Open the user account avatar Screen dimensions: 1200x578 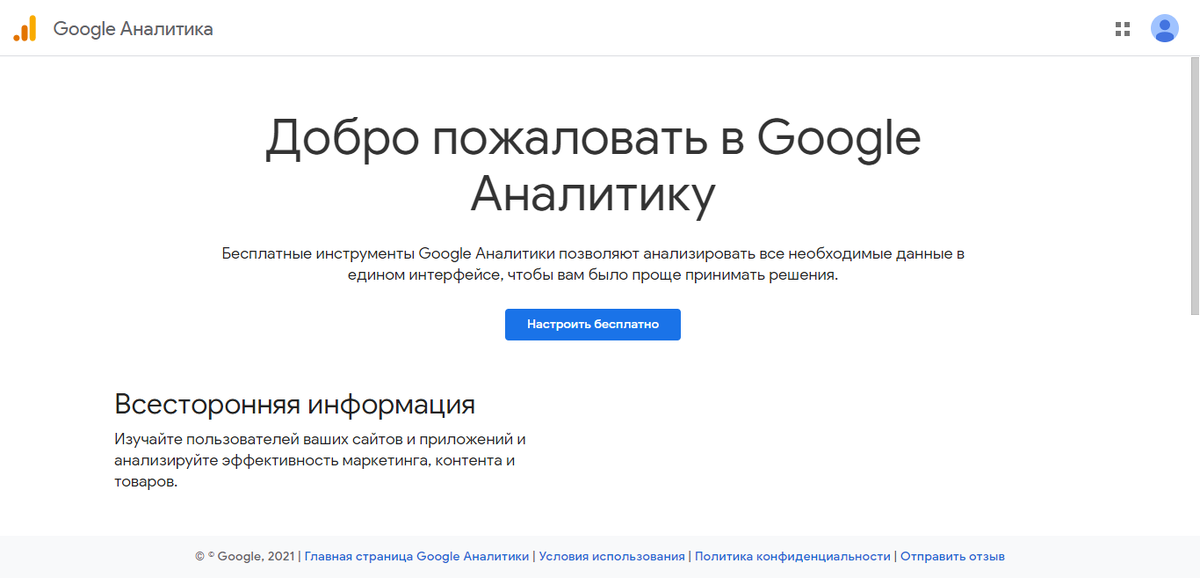(x=1164, y=28)
